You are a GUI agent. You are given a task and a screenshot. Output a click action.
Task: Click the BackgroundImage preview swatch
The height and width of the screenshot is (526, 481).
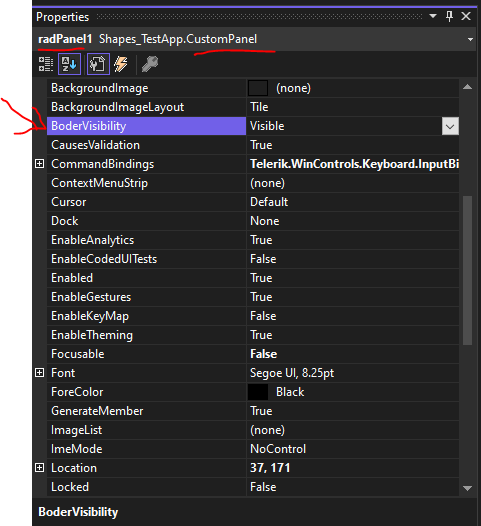[258, 88]
